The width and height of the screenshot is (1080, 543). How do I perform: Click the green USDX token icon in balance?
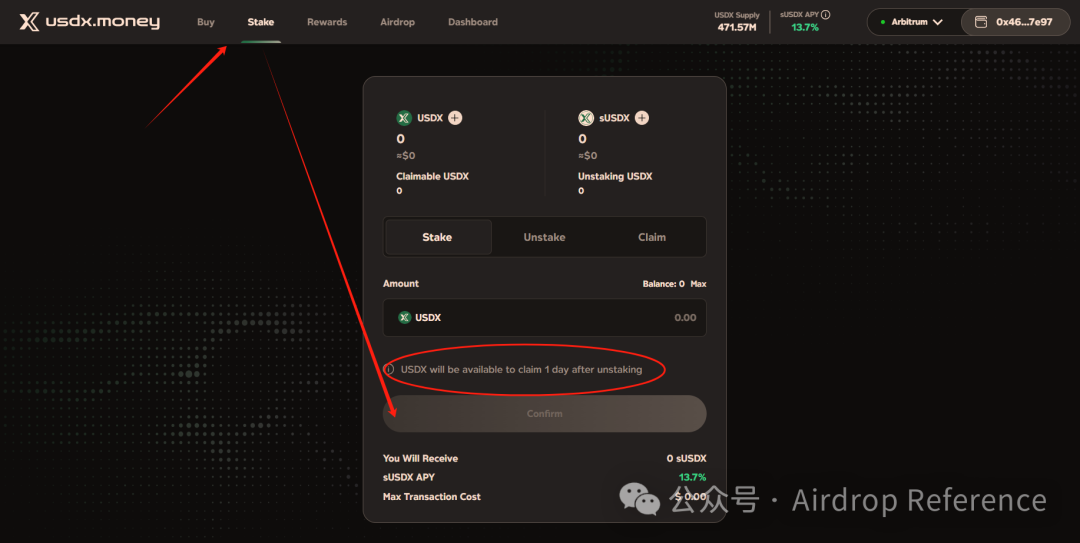tap(404, 118)
